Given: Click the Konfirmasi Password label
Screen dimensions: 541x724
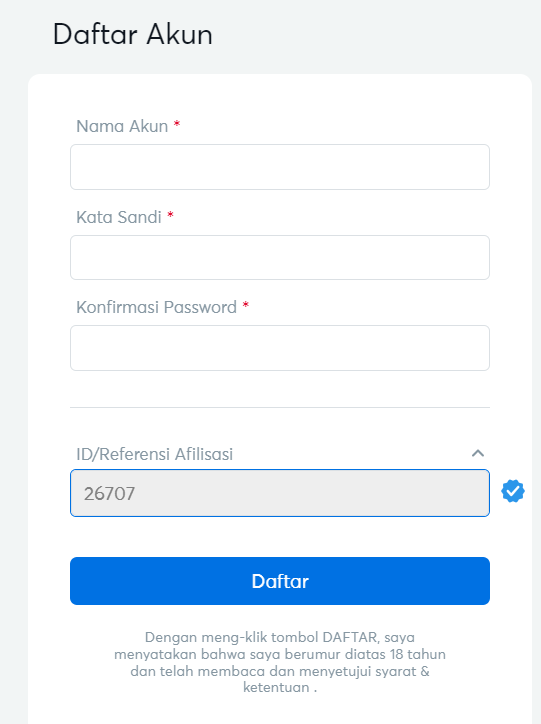Looking at the screenshot, I should [x=156, y=307].
